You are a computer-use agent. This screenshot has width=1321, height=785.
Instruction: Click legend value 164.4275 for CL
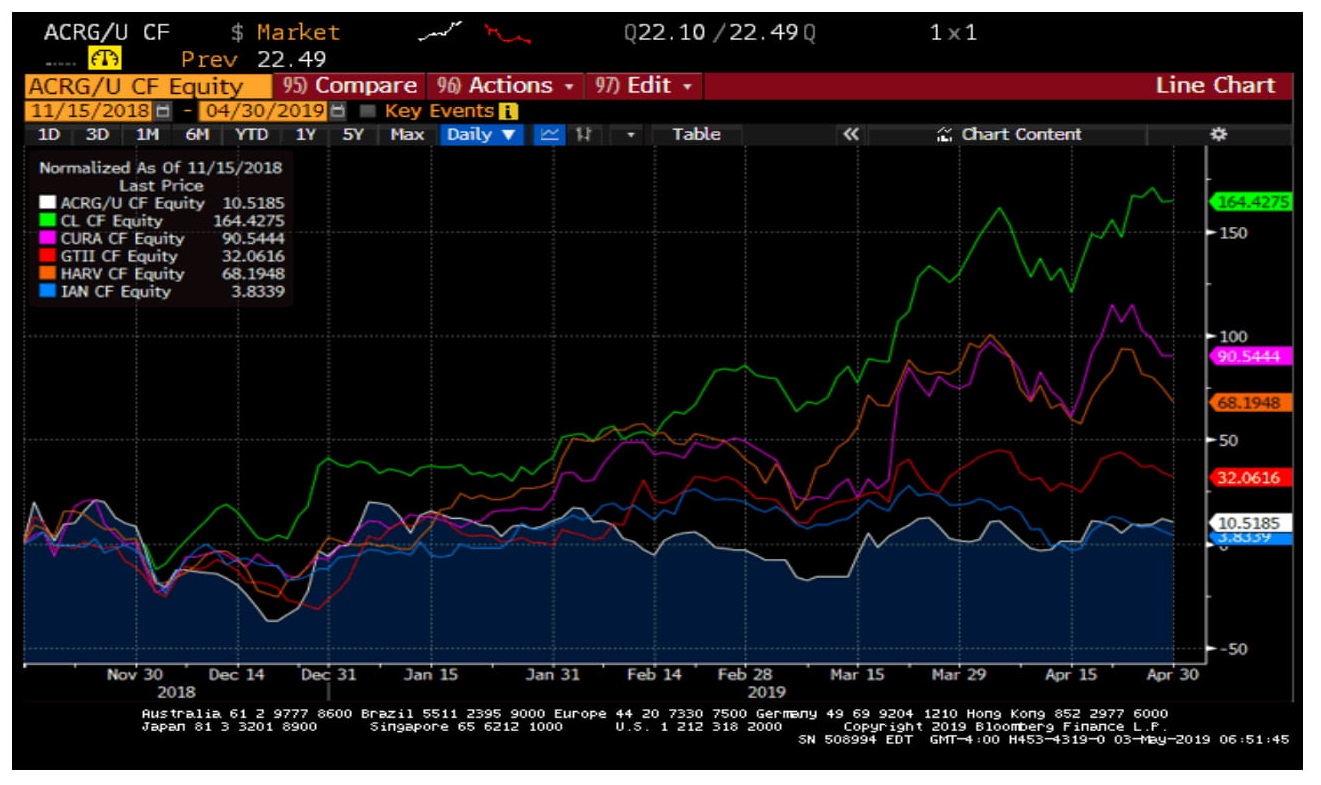tap(249, 221)
